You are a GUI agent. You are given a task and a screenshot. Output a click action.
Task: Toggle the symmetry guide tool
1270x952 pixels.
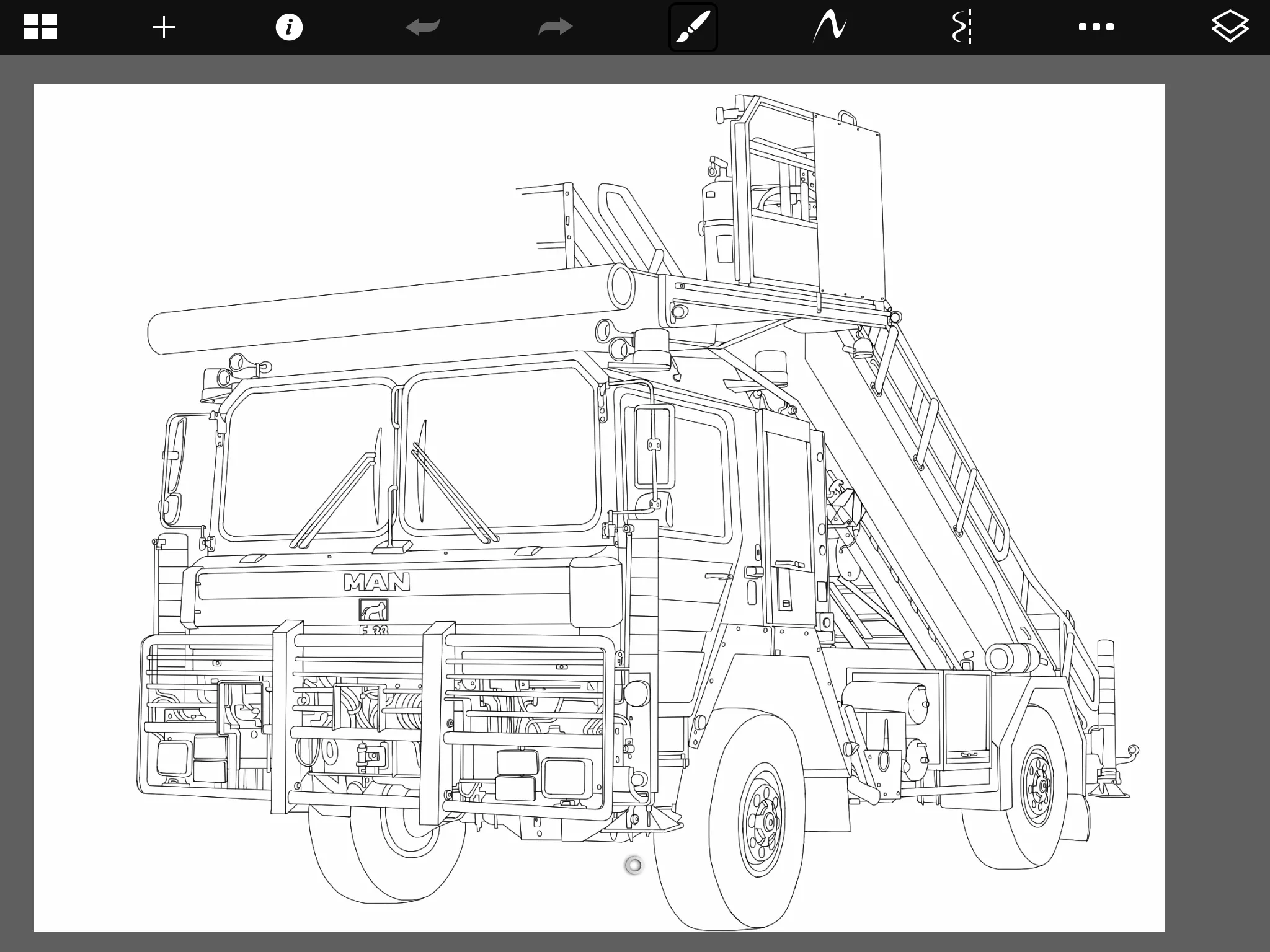pyautogui.click(x=962, y=27)
